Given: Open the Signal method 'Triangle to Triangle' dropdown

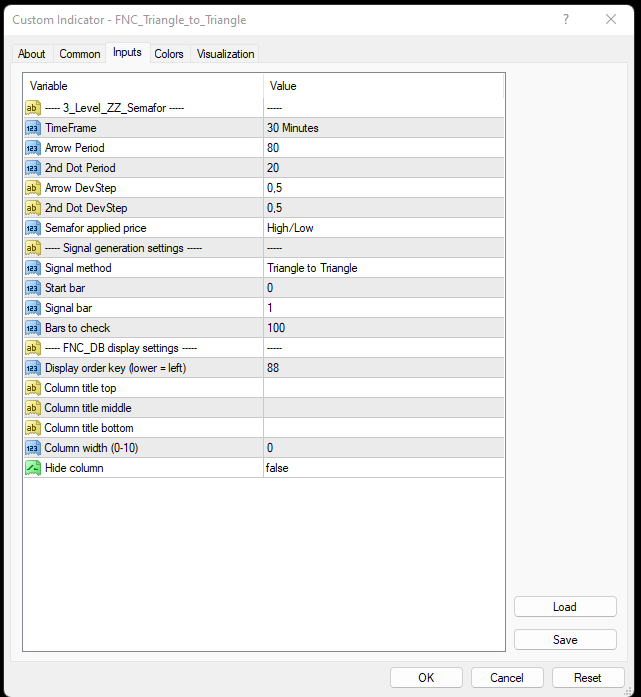Looking at the screenshot, I should pos(384,268).
